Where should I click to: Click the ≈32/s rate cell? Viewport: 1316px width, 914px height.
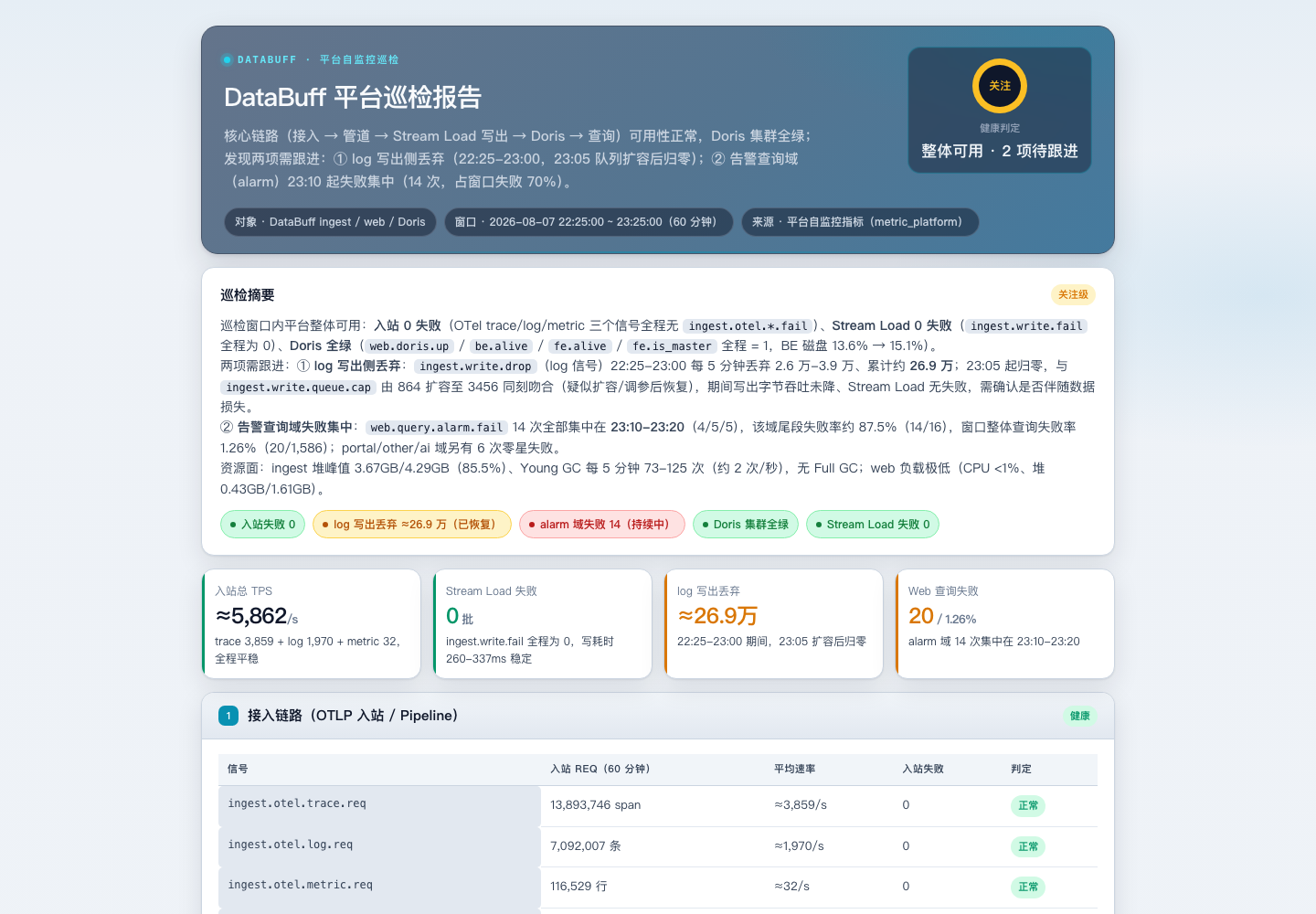coord(792,887)
